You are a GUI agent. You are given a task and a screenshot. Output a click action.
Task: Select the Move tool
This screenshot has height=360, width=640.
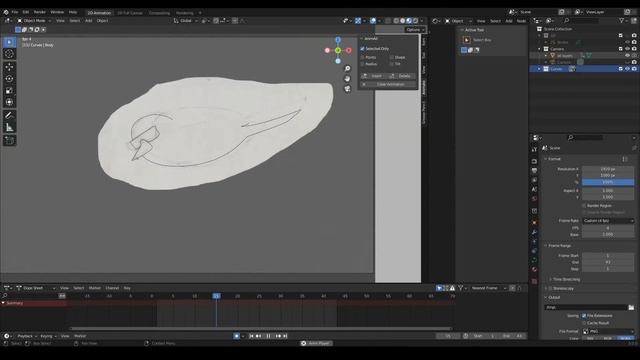pyautogui.click(x=9, y=67)
